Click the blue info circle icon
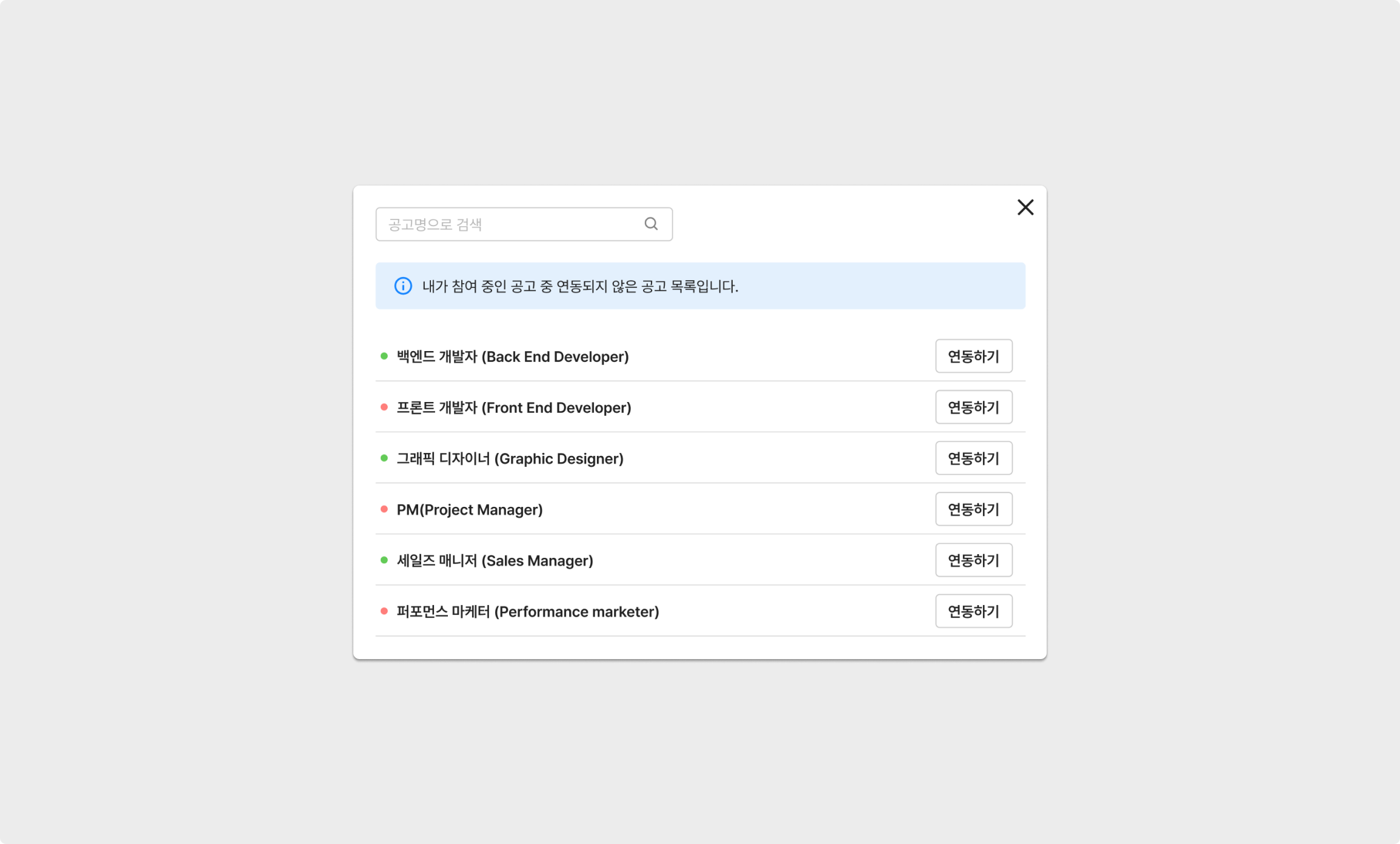The image size is (1400, 844). (x=403, y=286)
